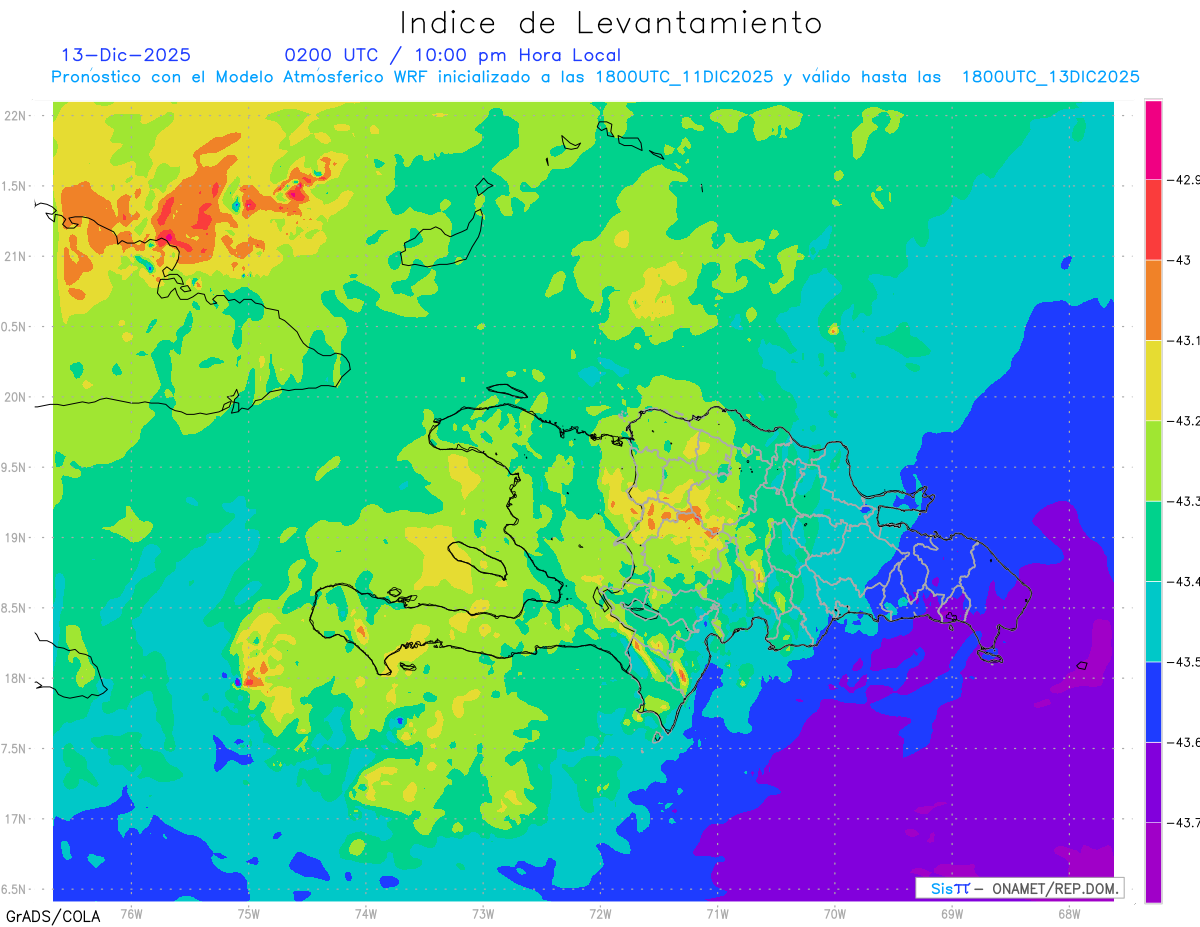Select the date text "13-Dic-2025"
This screenshot has height=927, width=1200.
(126, 55)
